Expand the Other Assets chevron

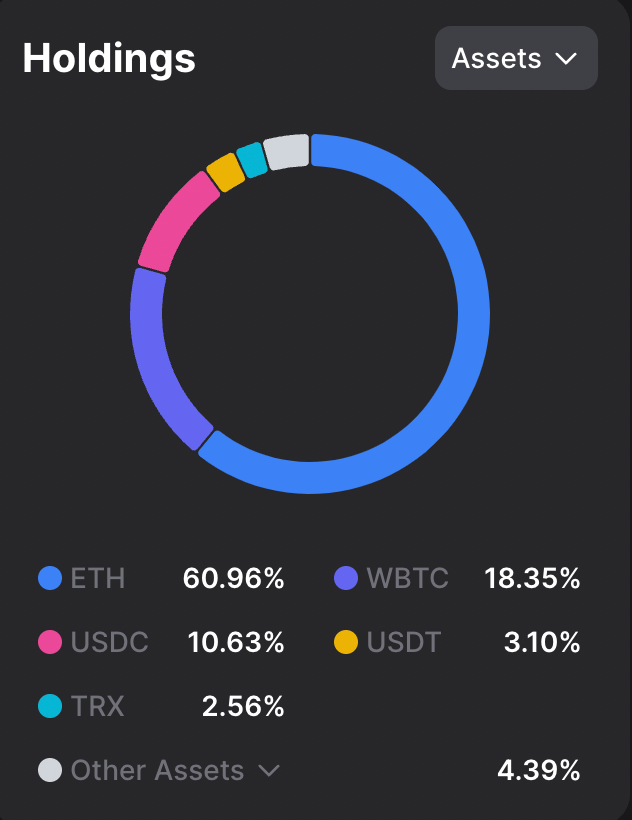point(268,770)
